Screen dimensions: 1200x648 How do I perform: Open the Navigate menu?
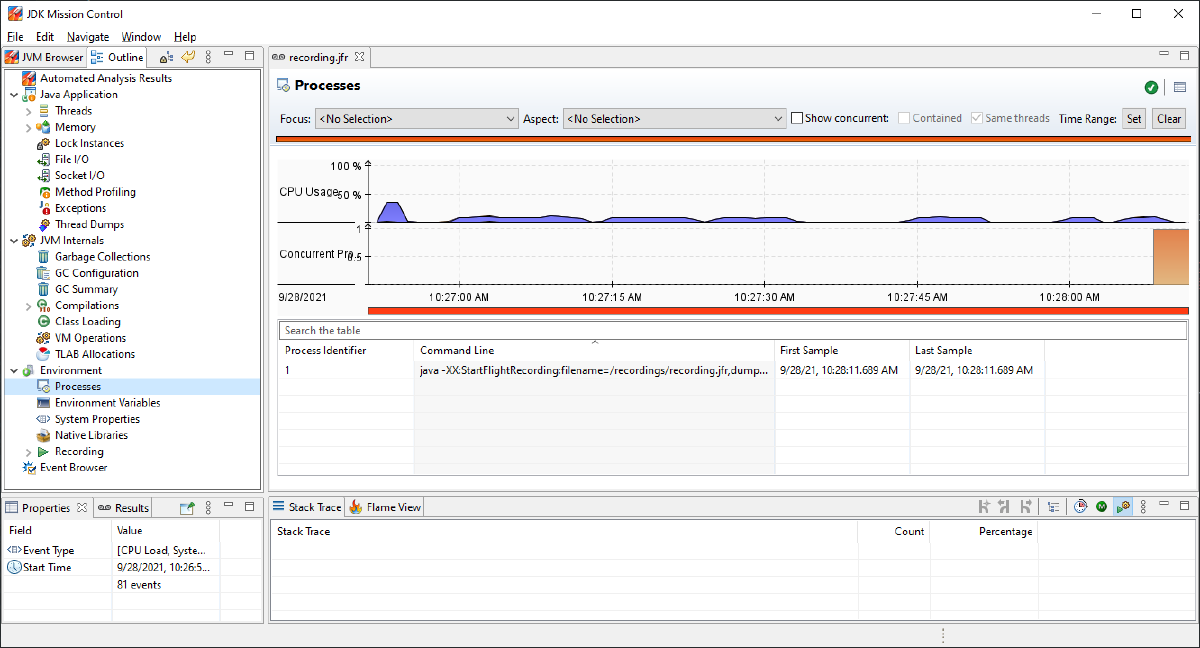tap(88, 37)
